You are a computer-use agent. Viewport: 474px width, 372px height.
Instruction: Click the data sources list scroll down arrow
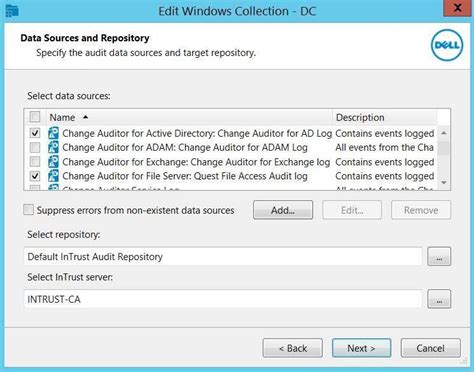tap(444, 182)
